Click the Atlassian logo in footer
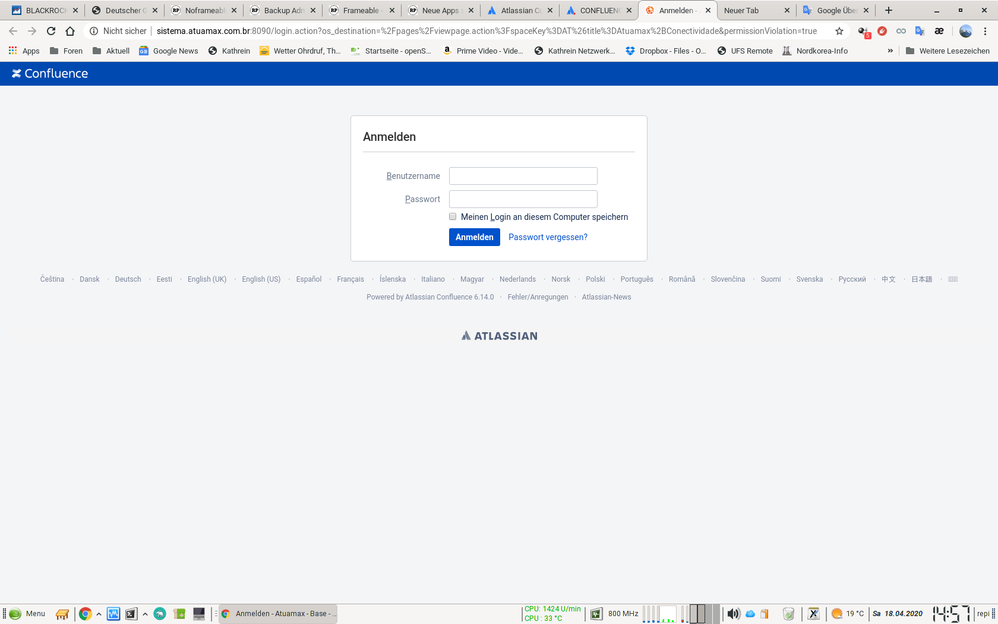Viewport: 998px width, 624px height. tap(499, 336)
